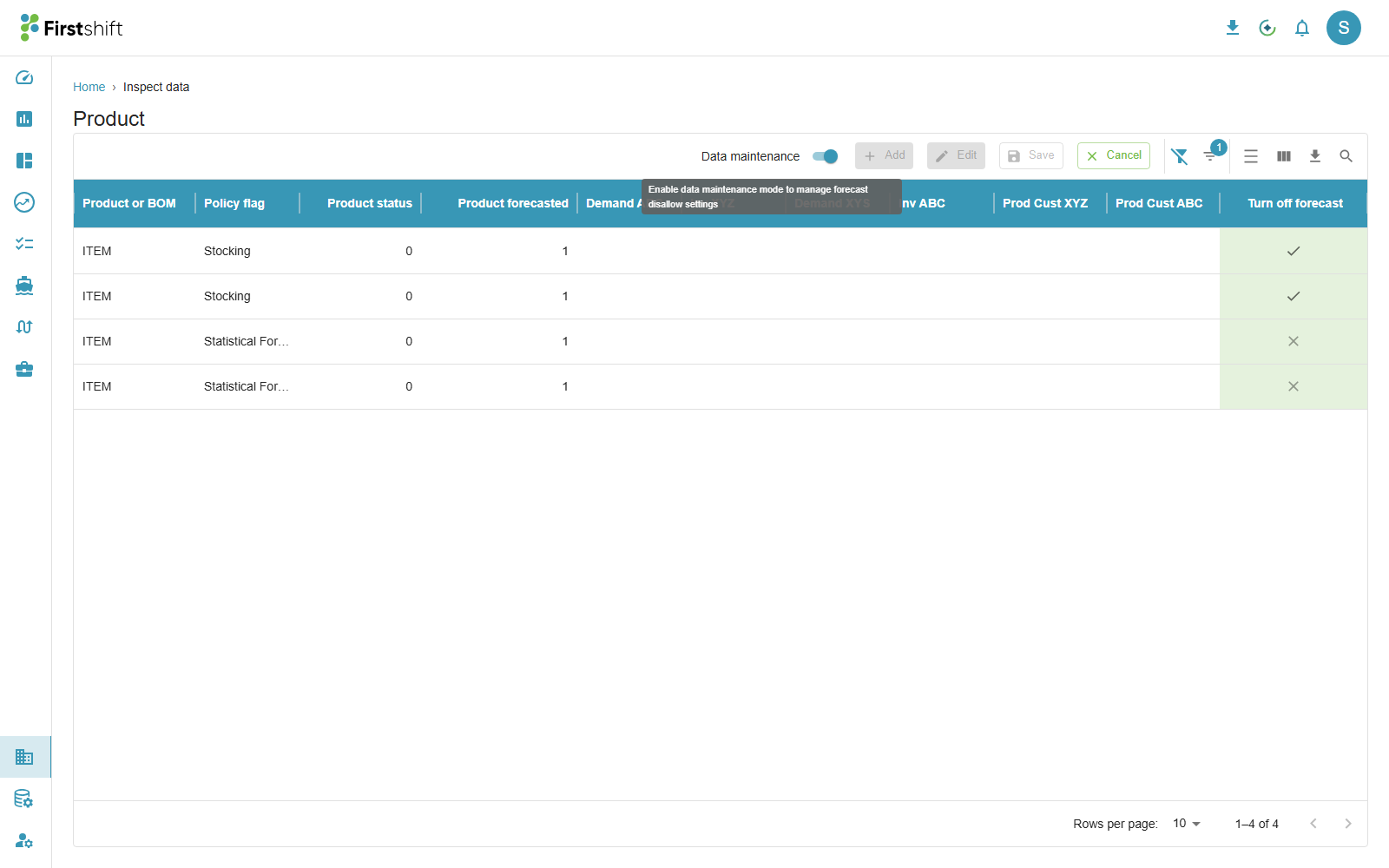Viewport: 1389px width, 868px height.
Task: Click the Firstshift logo
Action: 71,28
